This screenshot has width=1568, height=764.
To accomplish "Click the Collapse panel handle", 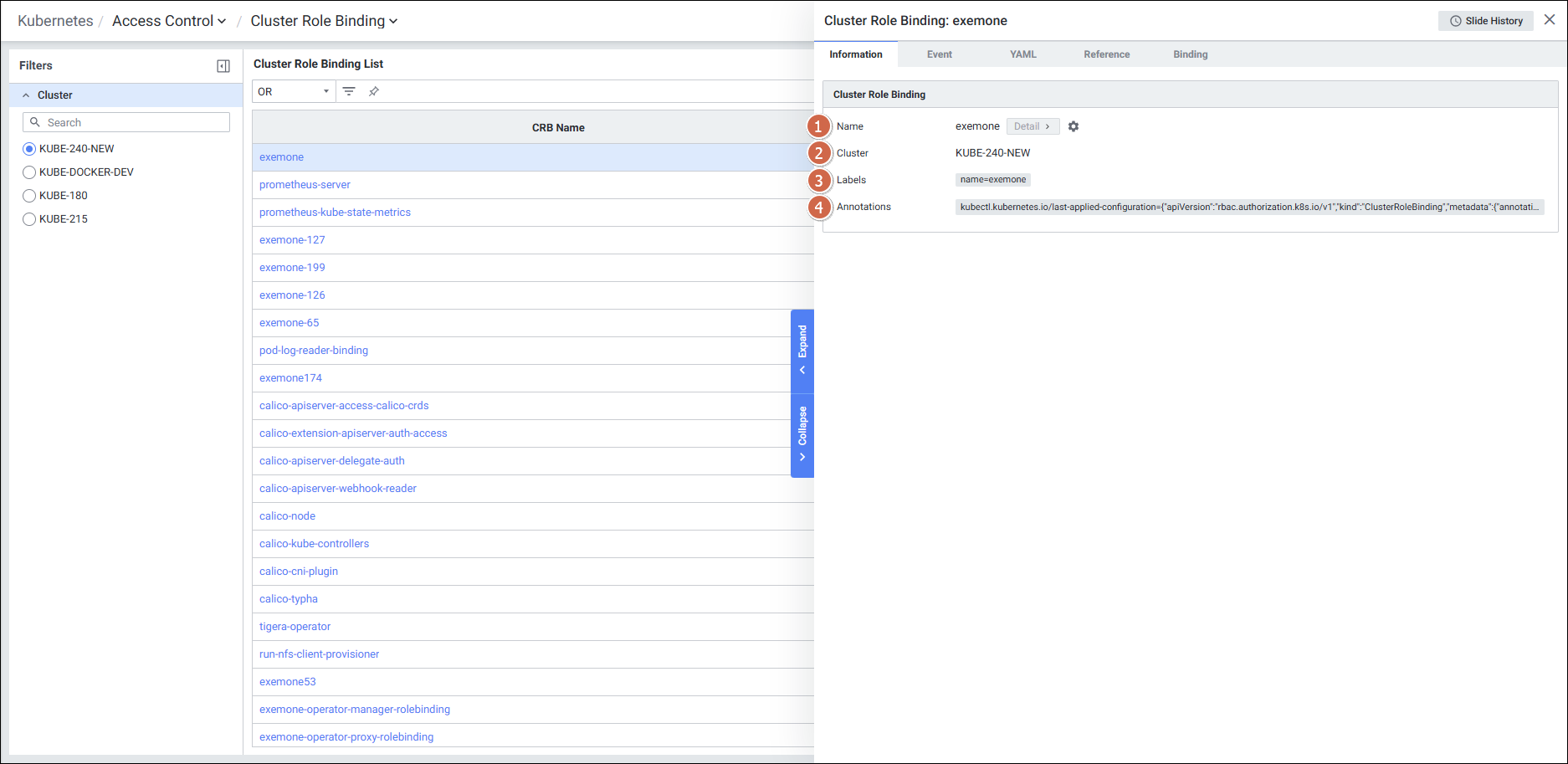I will (802, 433).
